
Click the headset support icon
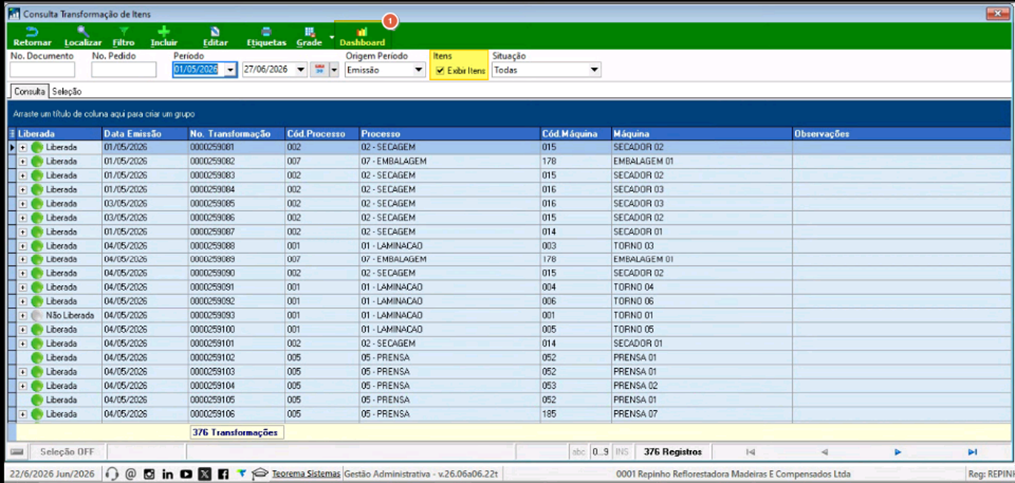[x=111, y=474]
